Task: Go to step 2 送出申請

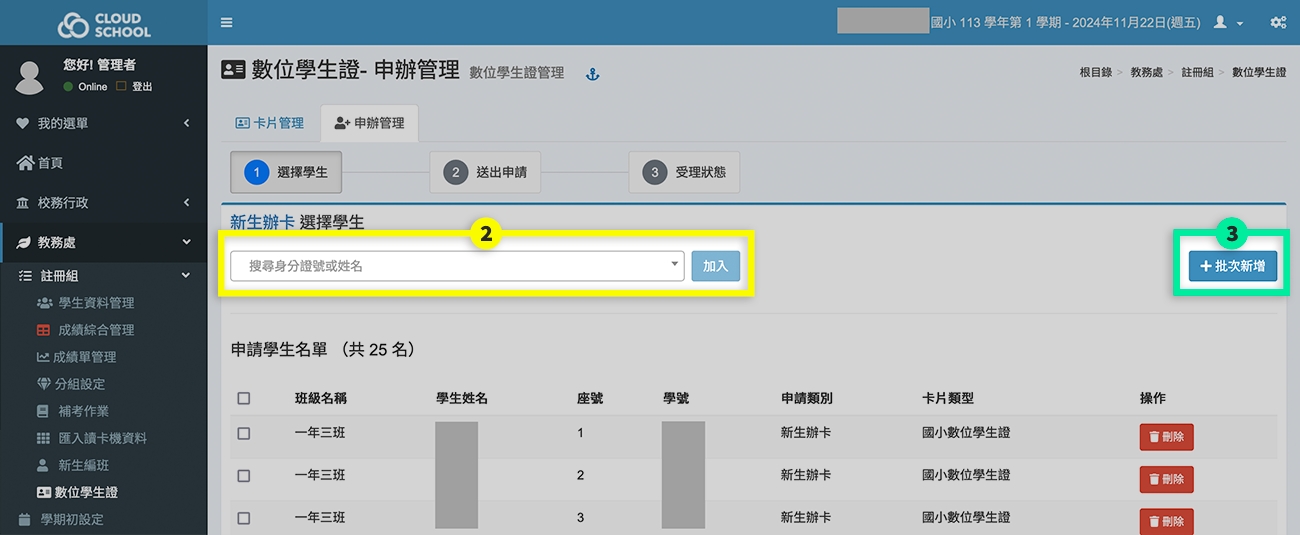Action: tap(485, 172)
